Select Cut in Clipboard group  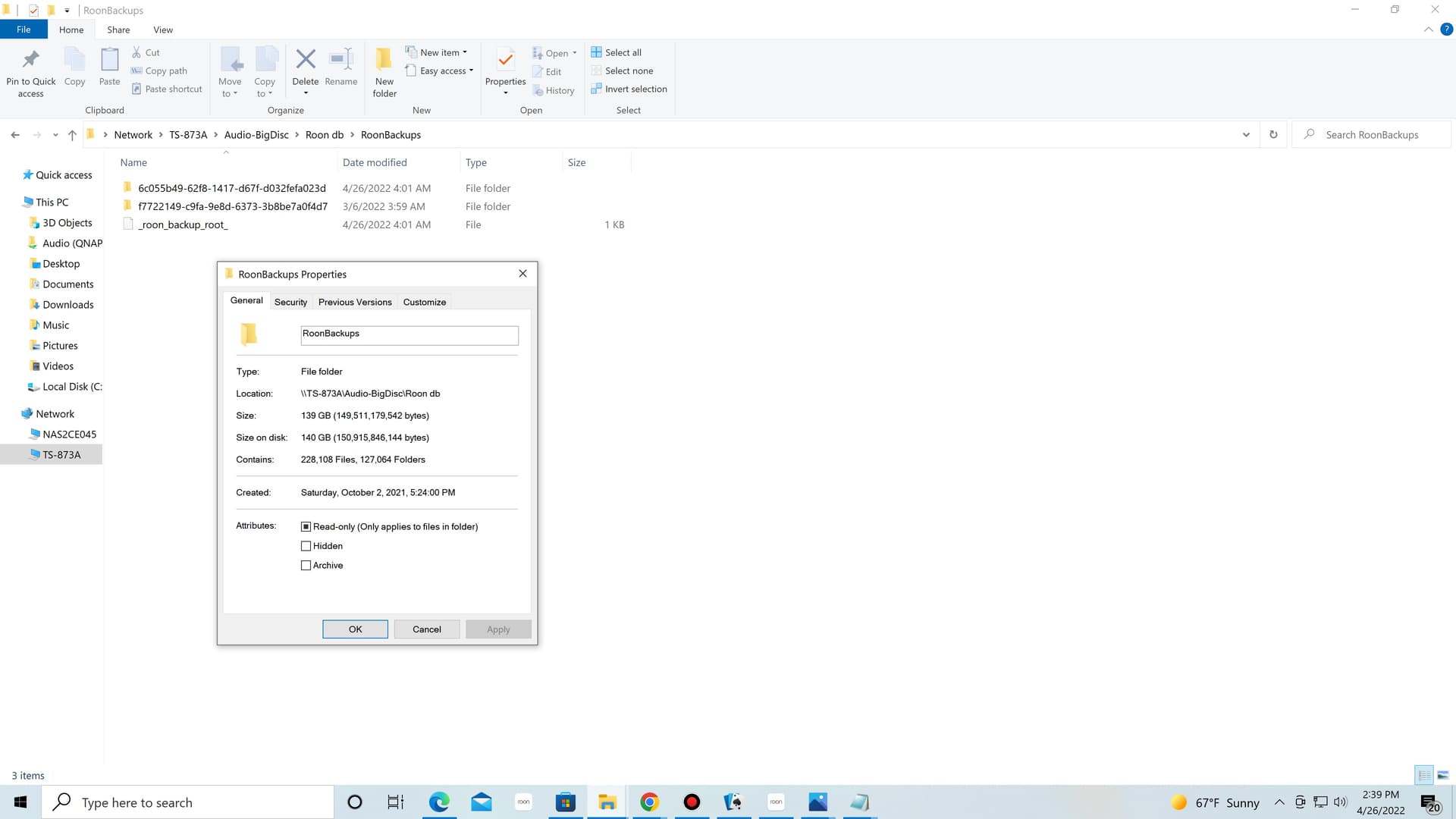(x=146, y=52)
